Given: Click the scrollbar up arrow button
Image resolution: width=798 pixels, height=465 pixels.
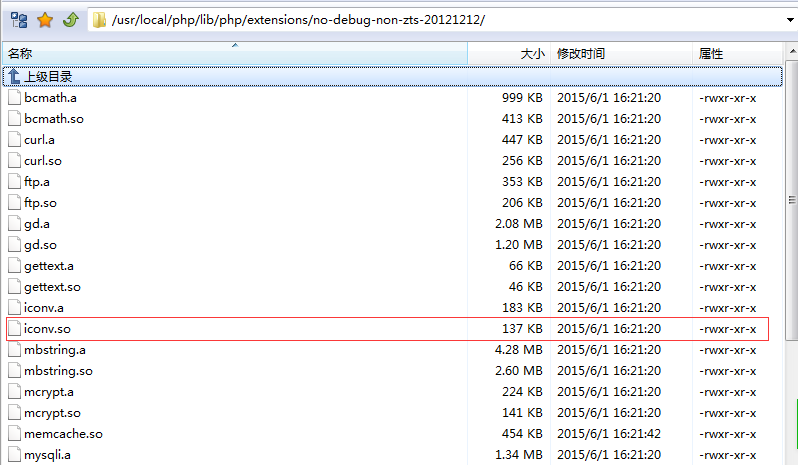Looking at the screenshot, I should pos(792,51).
